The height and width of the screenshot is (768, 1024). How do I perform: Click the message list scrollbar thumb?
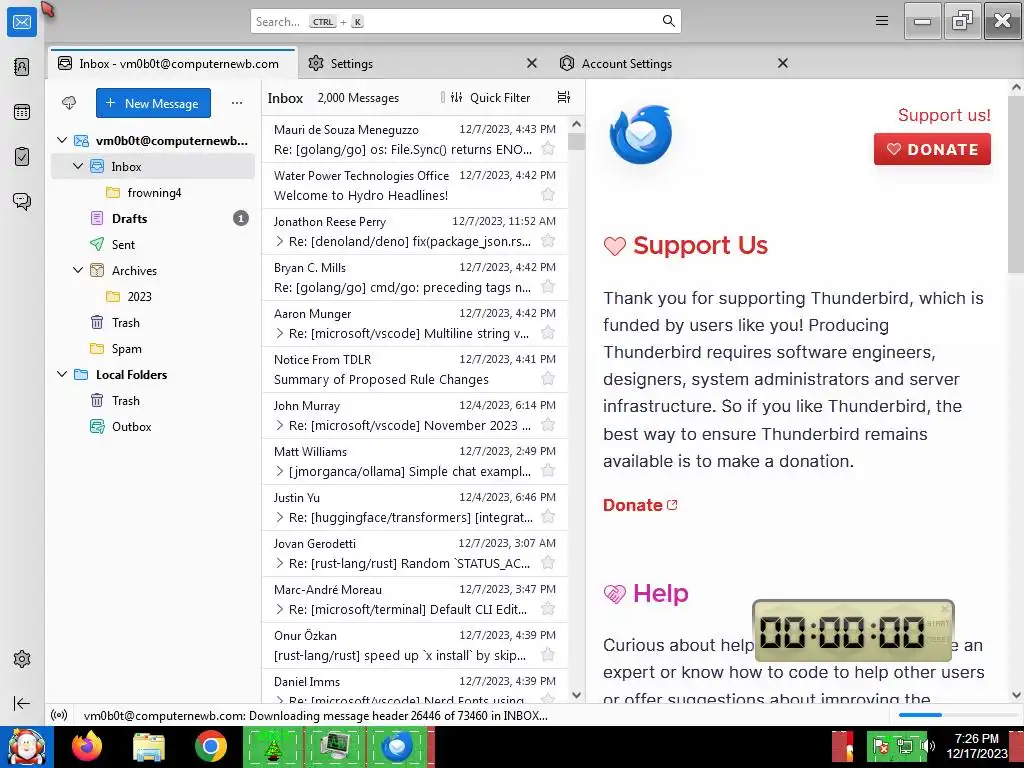[x=576, y=142]
